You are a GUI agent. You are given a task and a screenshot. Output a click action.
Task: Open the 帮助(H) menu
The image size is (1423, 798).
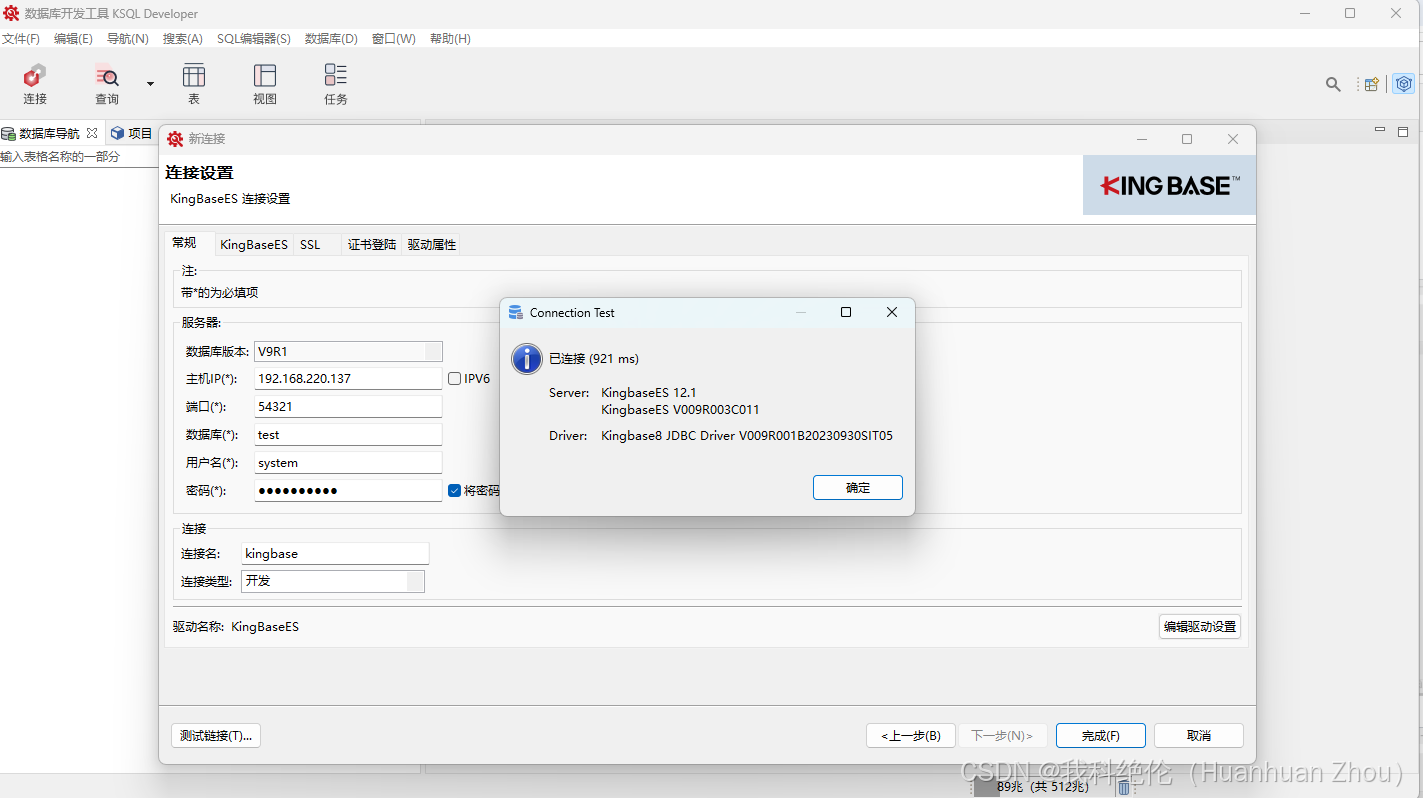click(x=450, y=39)
